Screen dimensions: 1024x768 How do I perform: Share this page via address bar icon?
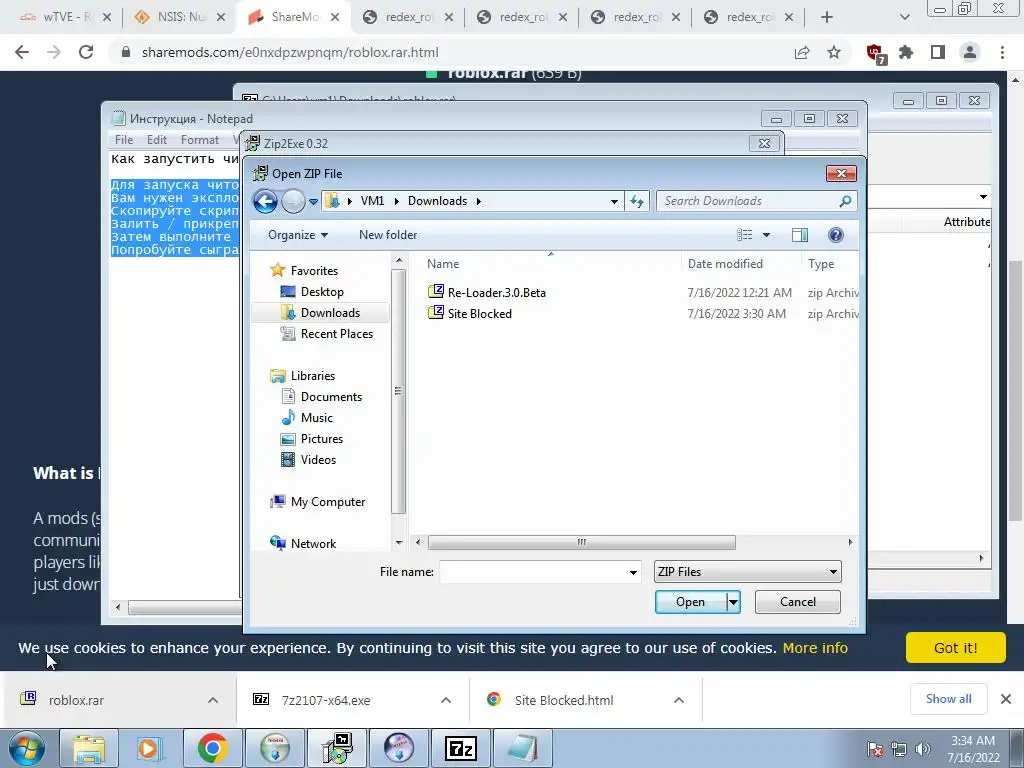click(x=802, y=52)
